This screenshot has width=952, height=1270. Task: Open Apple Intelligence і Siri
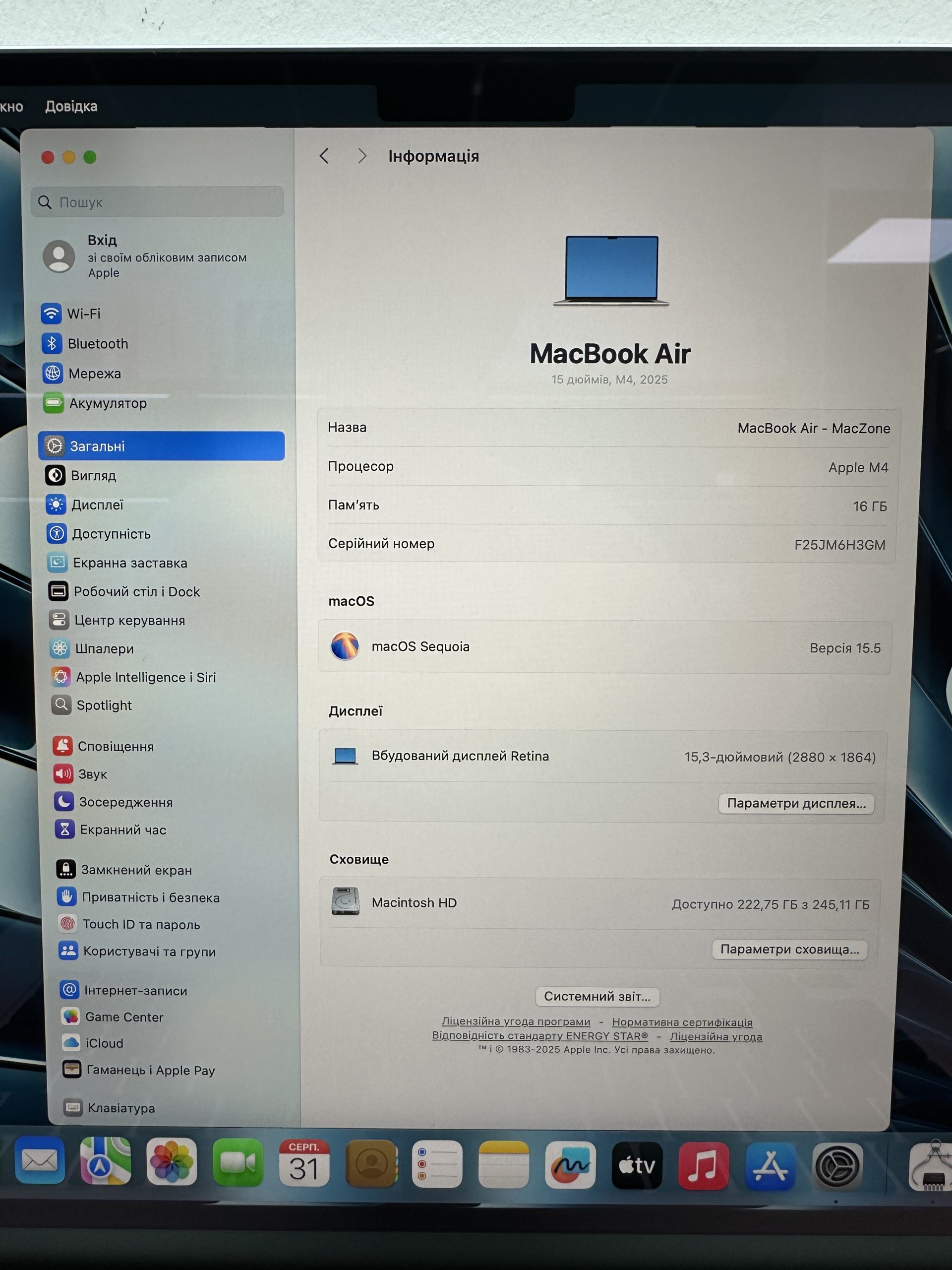click(x=134, y=677)
